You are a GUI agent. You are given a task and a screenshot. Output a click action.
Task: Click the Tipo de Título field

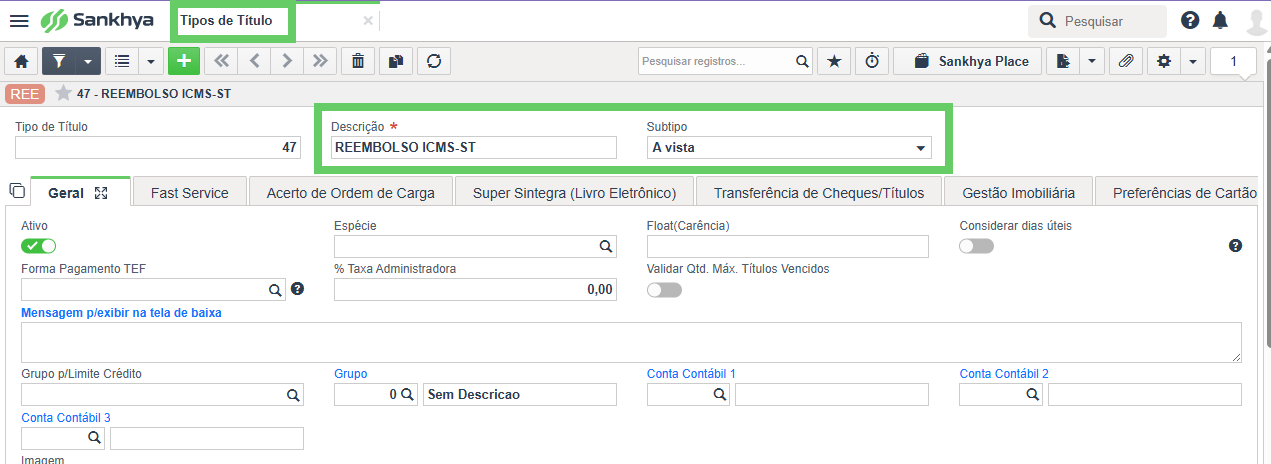pos(159,147)
